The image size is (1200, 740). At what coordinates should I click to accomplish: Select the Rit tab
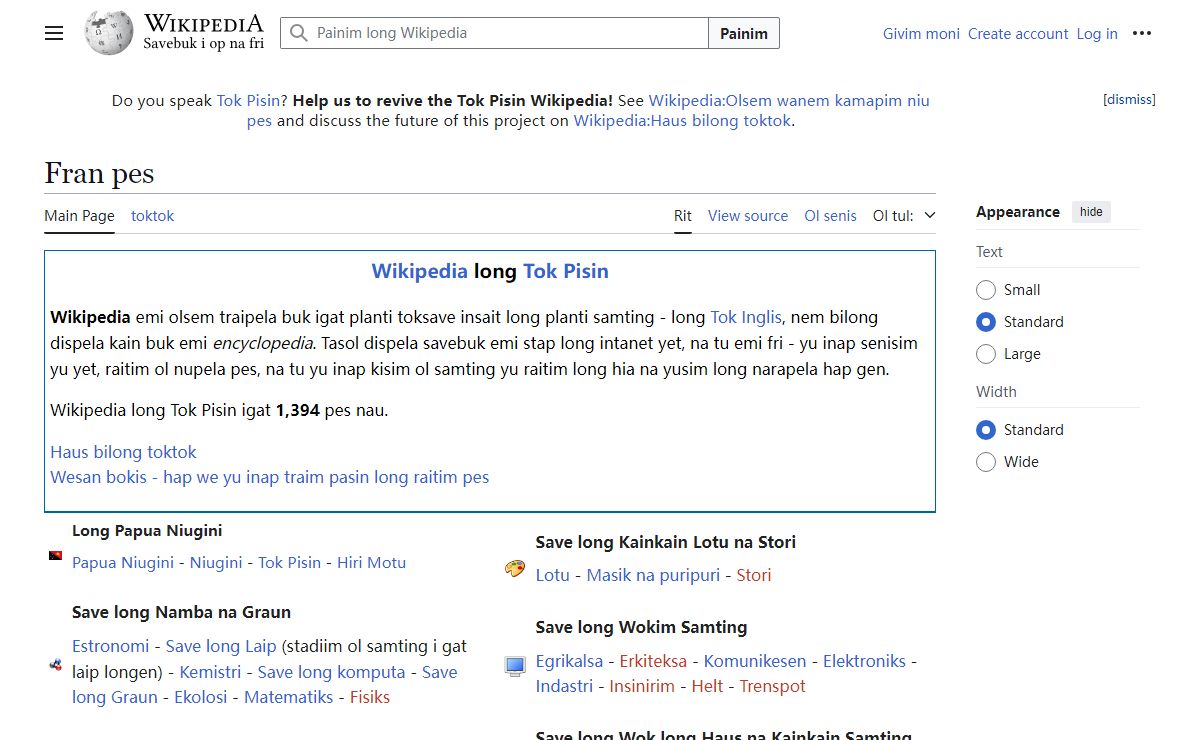[683, 215]
